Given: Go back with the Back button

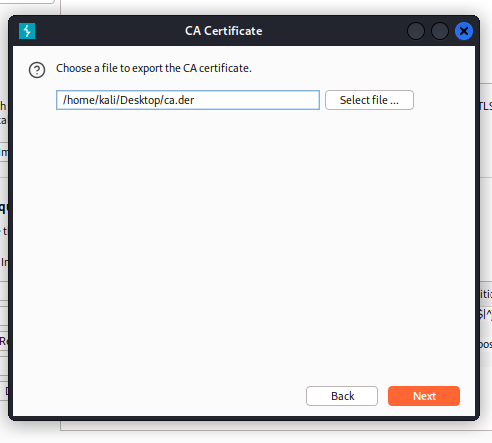Looking at the screenshot, I should point(342,396).
